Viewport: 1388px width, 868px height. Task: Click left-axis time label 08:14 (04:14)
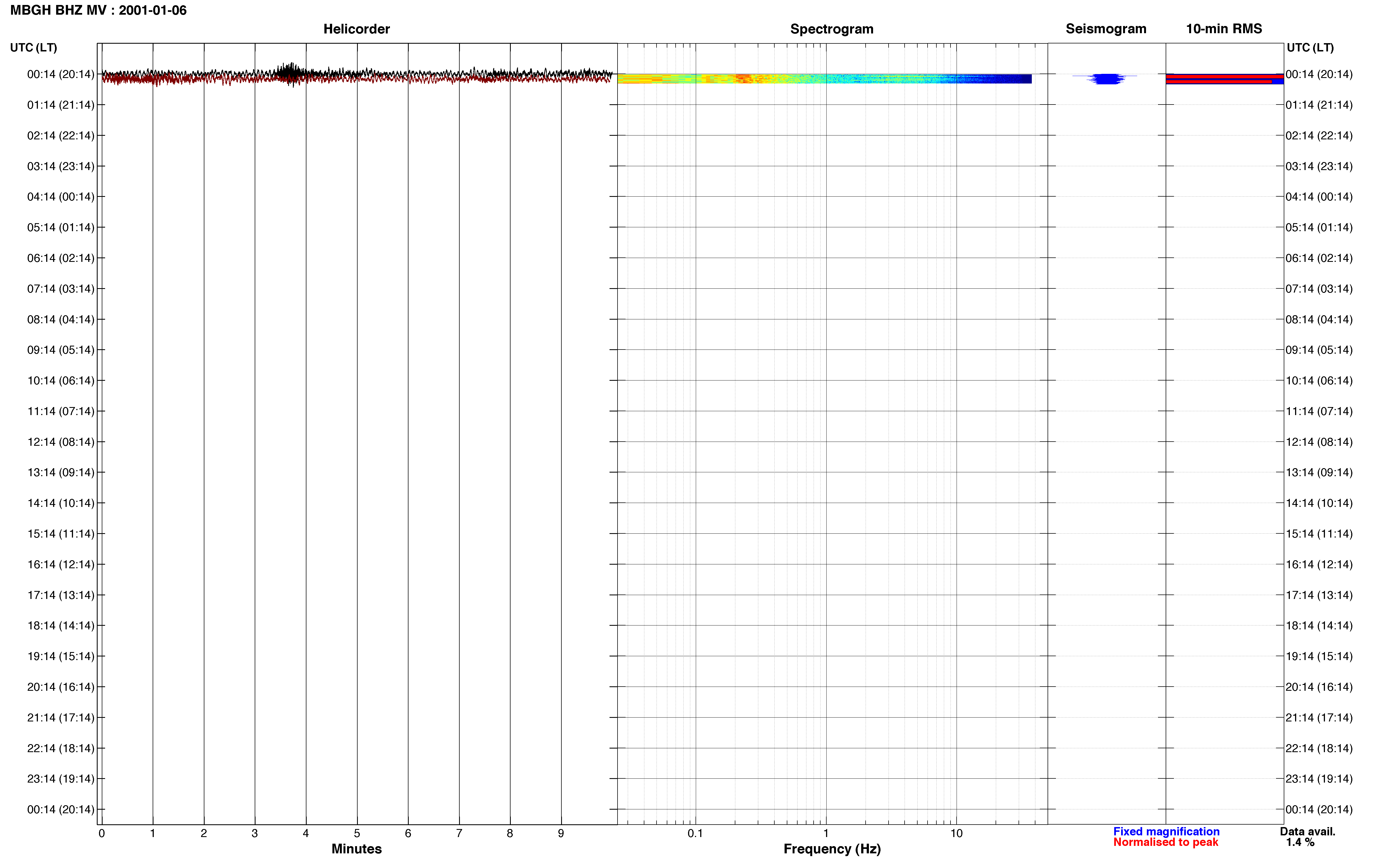pos(60,319)
